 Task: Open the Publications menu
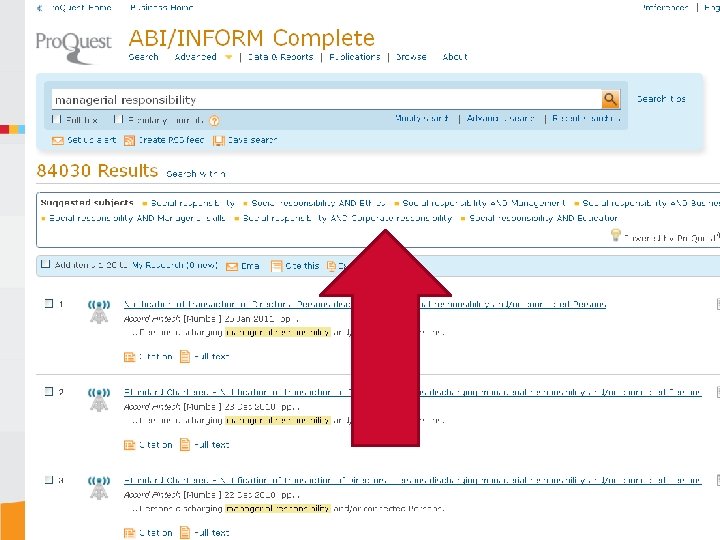pyautogui.click(x=354, y=57)
